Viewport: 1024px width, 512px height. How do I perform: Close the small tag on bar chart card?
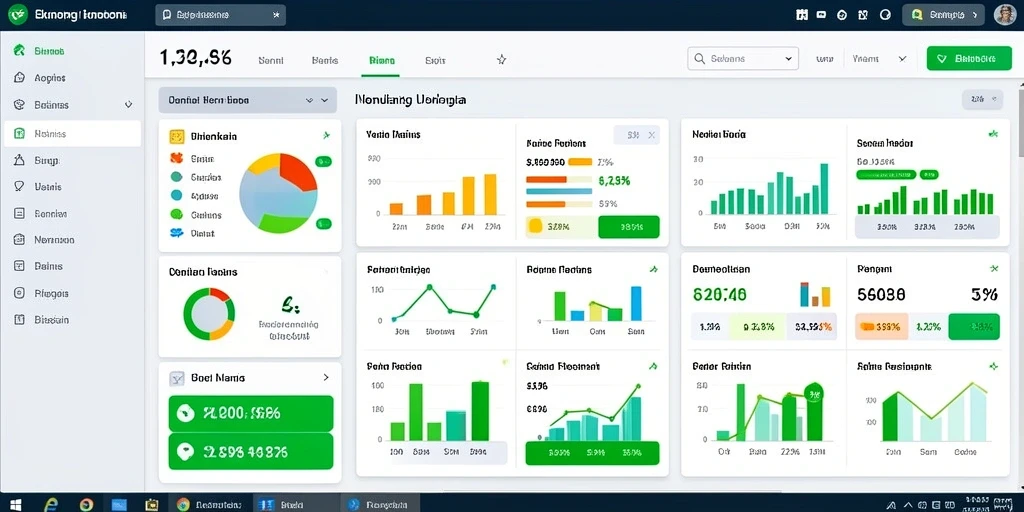coord(651,135)
